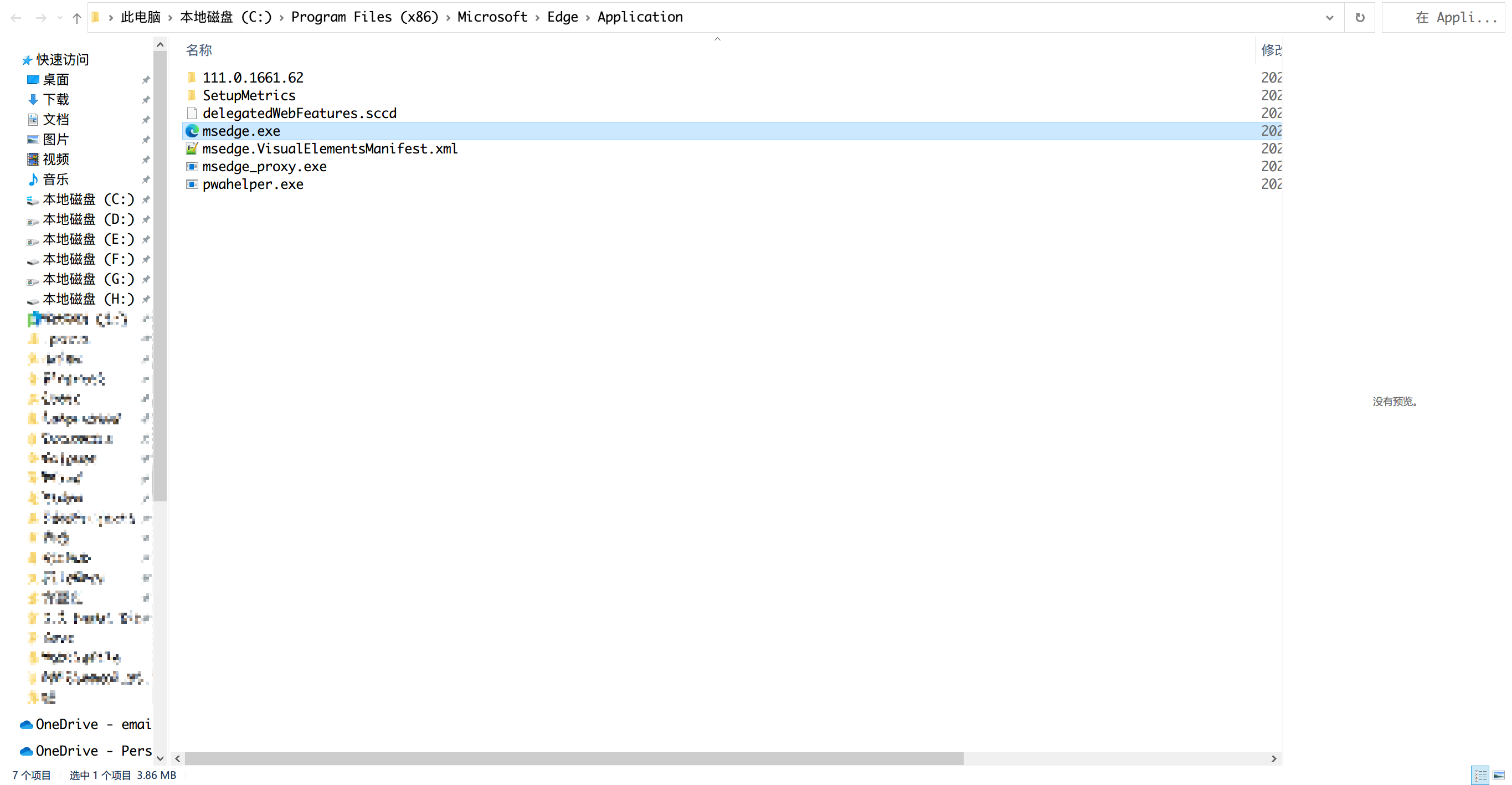This screenshot has width=1512, height=785.
Task: Select msedge_proxy.exe file
Action: point(264,167)
